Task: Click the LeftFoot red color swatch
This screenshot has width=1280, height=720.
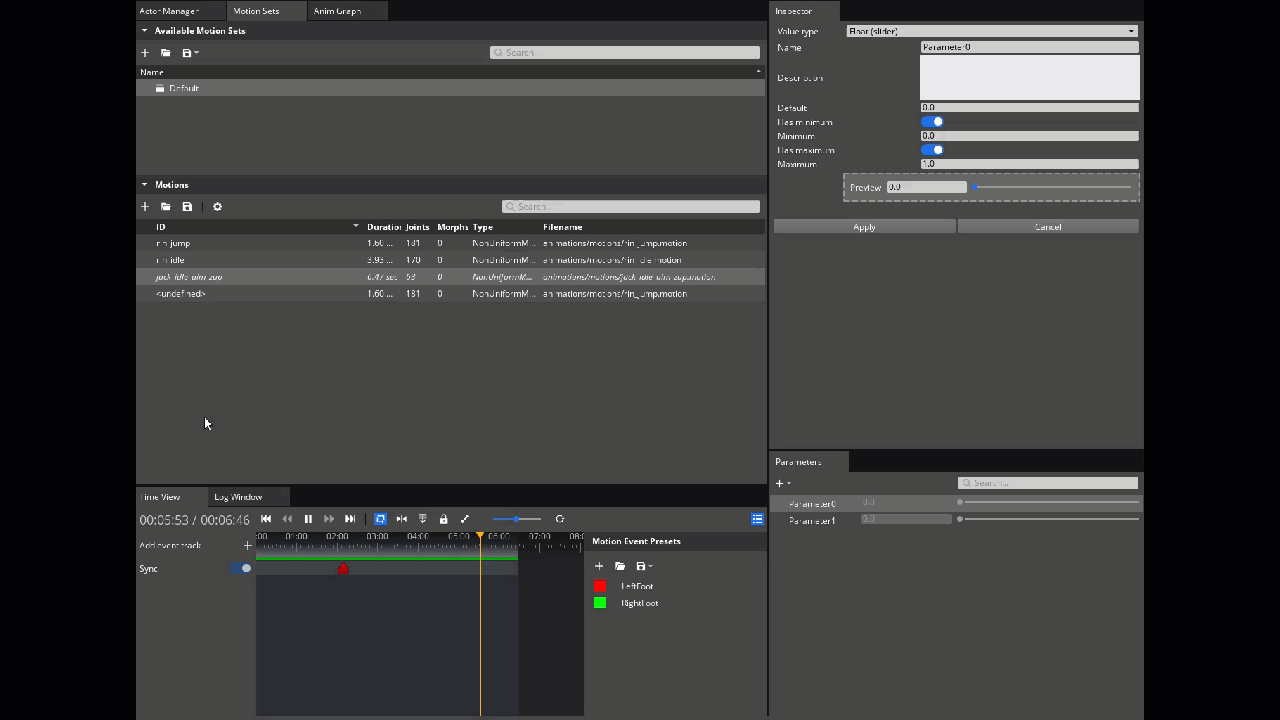Action: point(599,586)
